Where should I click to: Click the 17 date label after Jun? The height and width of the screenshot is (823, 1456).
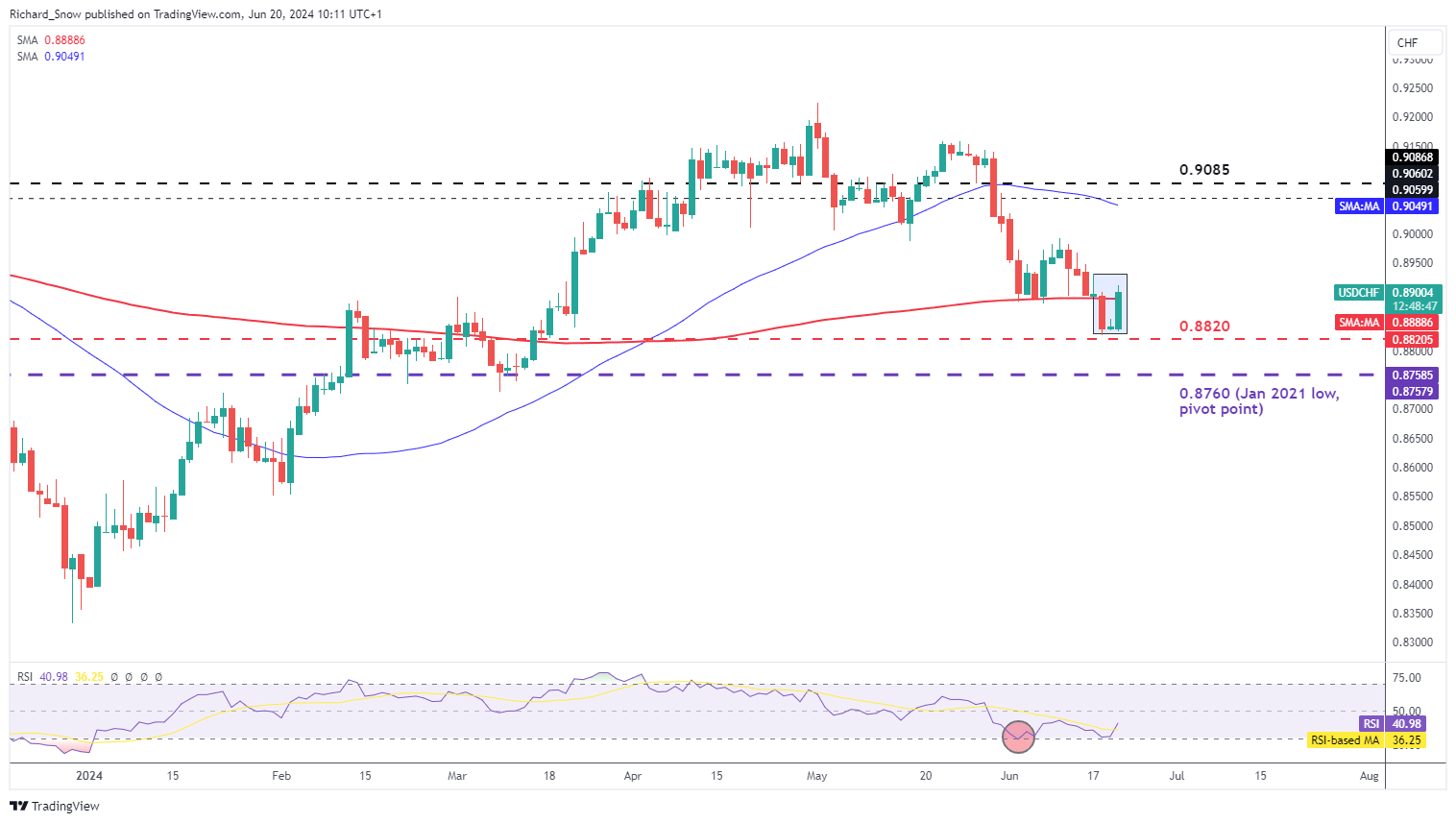1093,776
